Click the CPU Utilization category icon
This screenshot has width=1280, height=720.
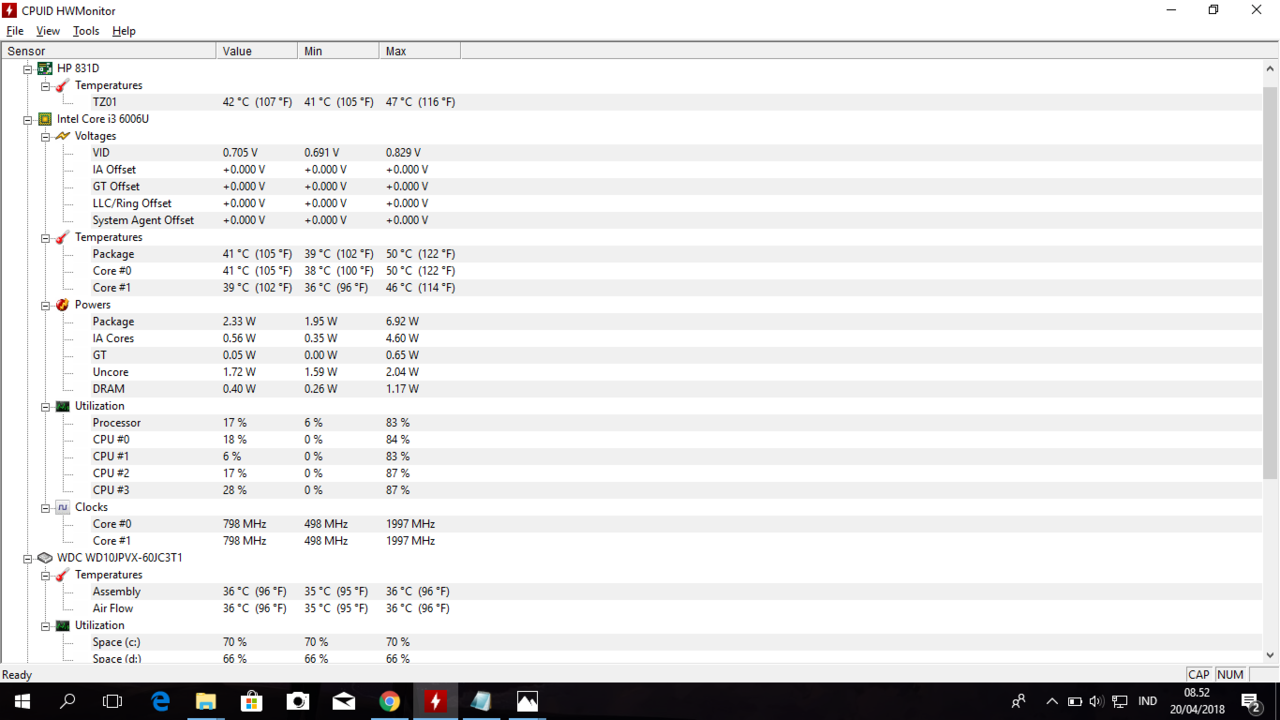63,406
